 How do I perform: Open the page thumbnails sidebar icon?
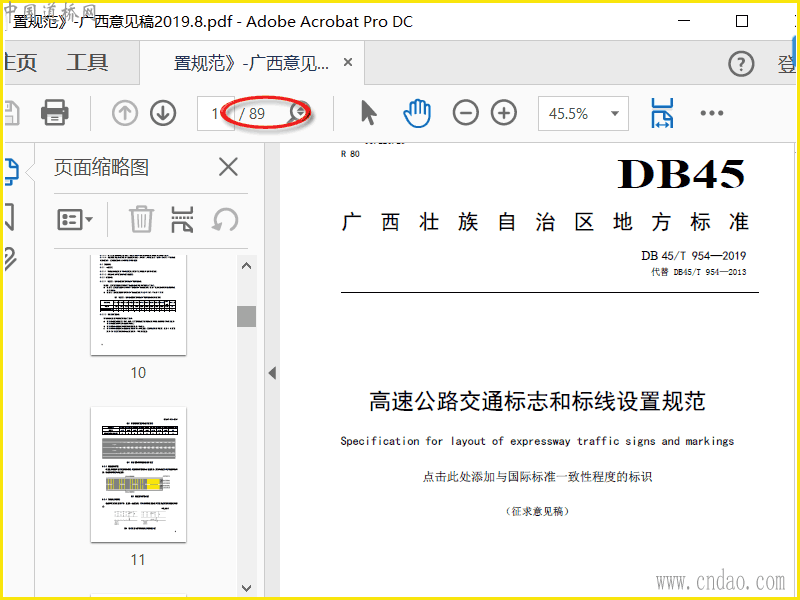[x=11, y=171]
